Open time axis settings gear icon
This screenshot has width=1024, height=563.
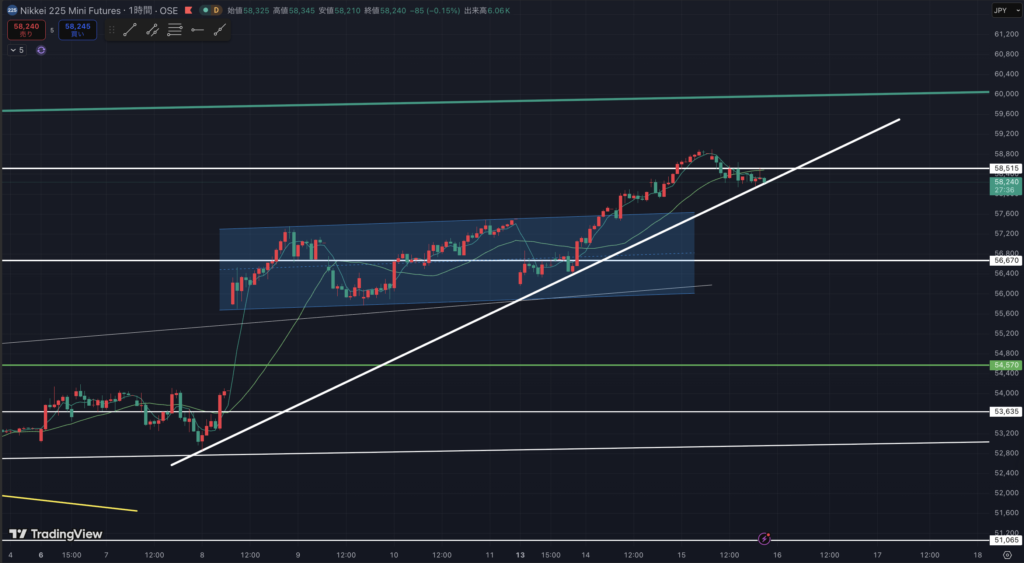click(x=1007, y=554)
